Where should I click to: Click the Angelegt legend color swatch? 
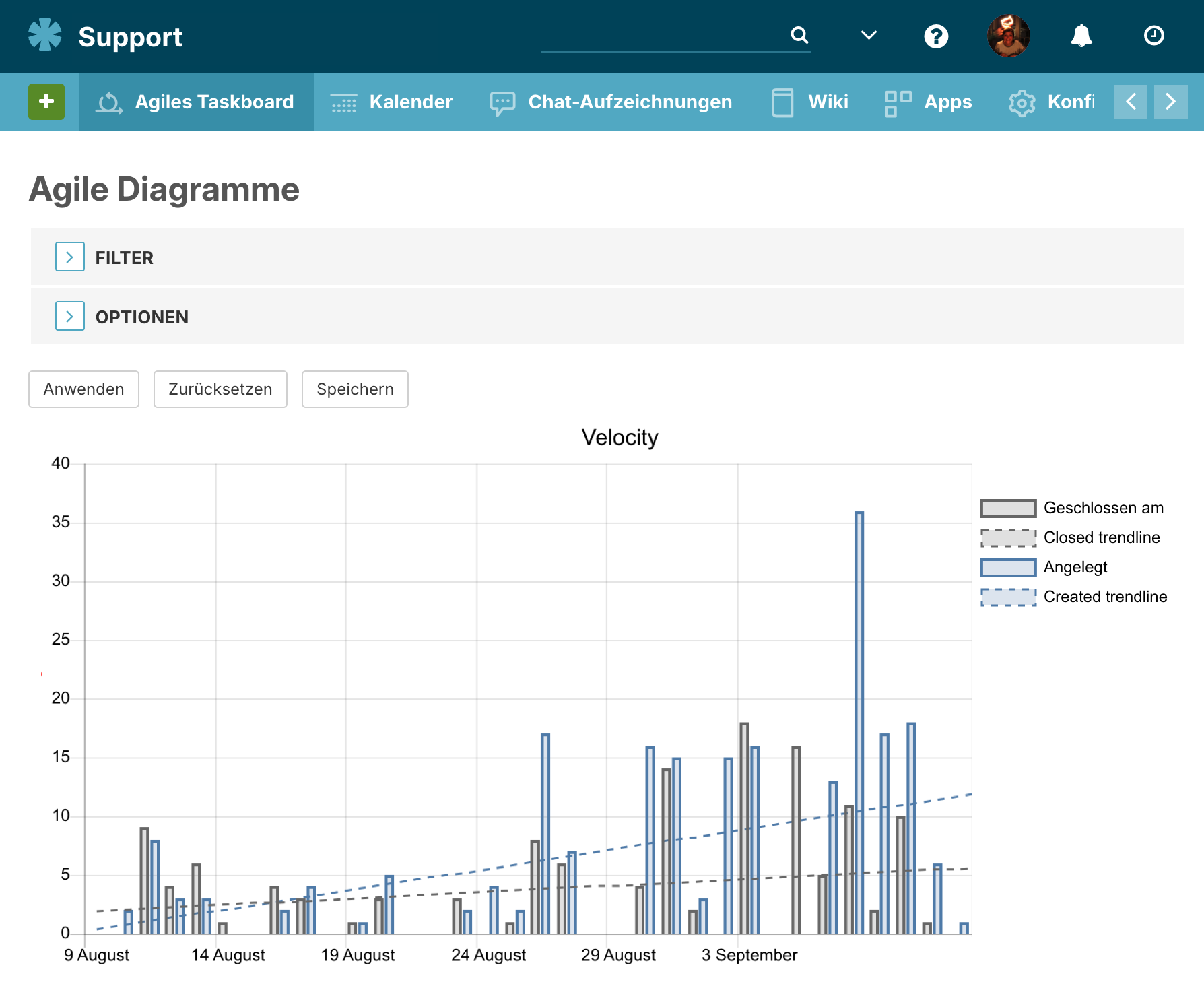click(x=1008, y=568)
